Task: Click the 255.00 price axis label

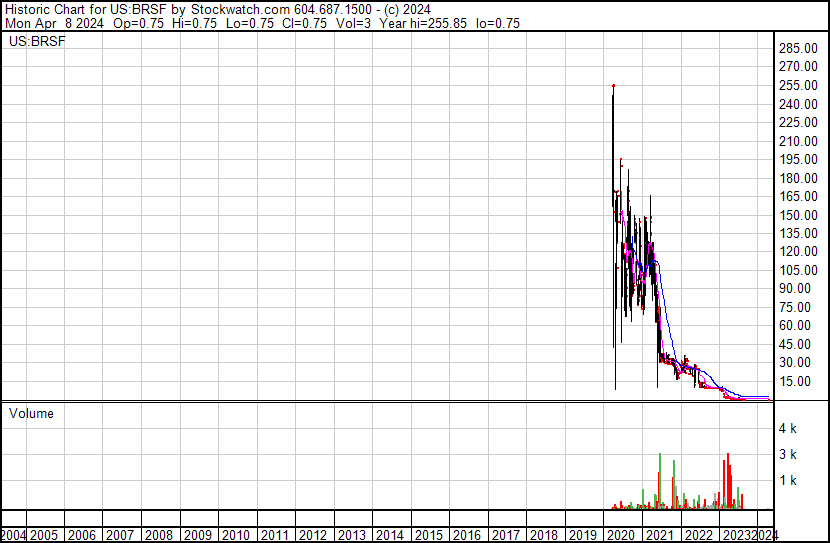Action: (x=798, y=85)
